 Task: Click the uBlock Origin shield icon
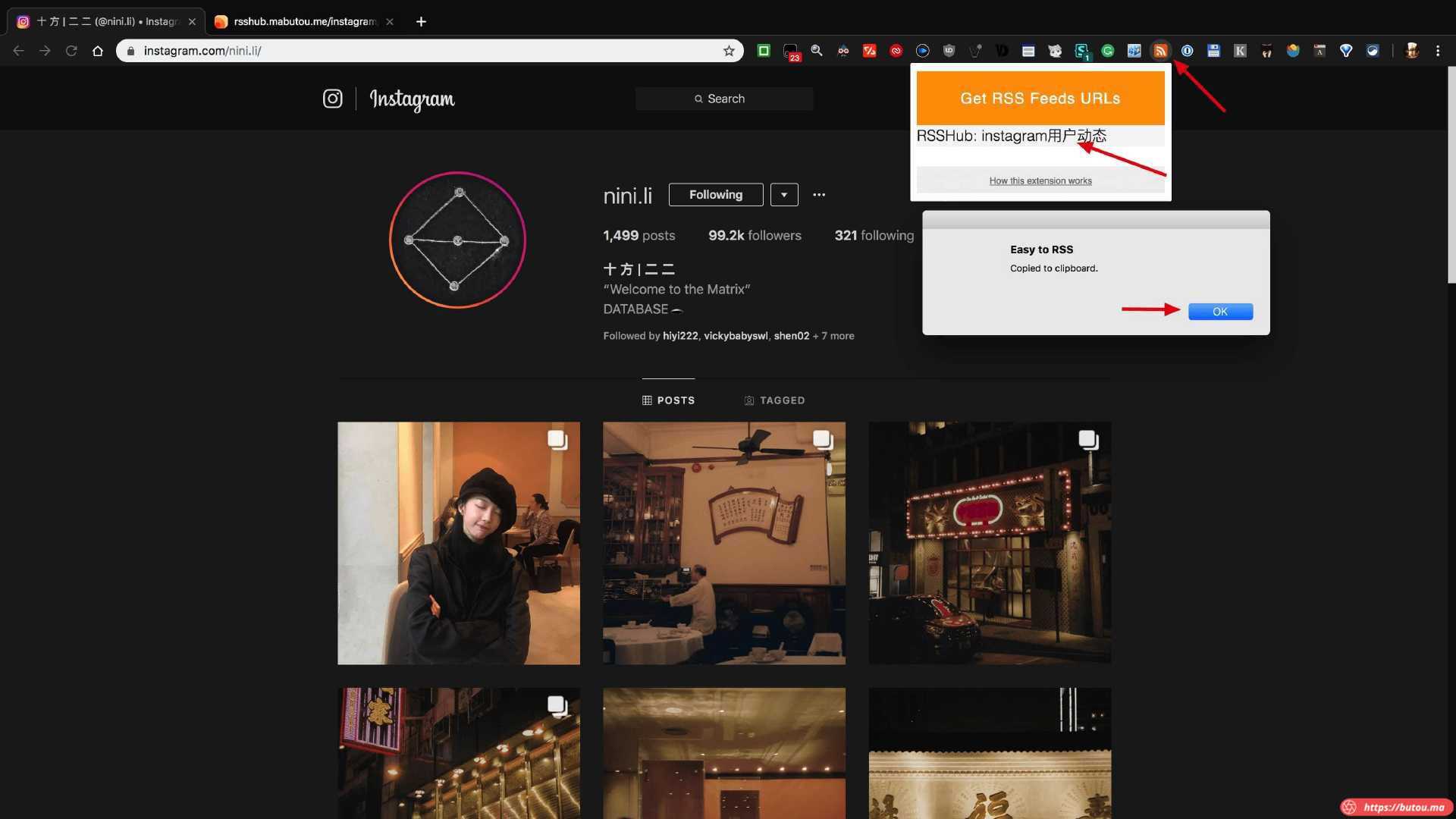pyautogui.click(x=949, y=51)
